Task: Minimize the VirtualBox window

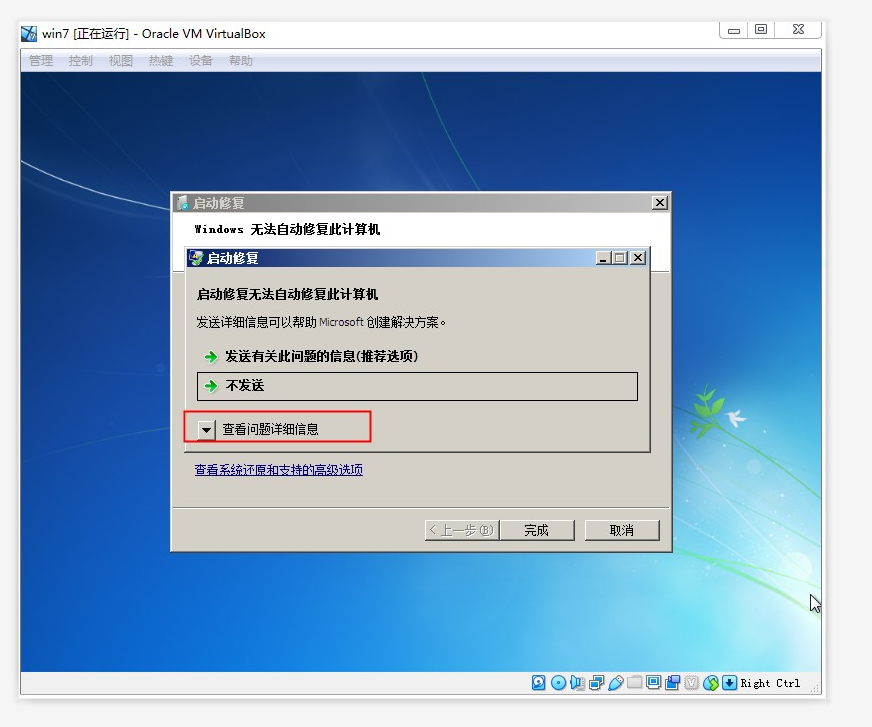Action: point(734,30)
